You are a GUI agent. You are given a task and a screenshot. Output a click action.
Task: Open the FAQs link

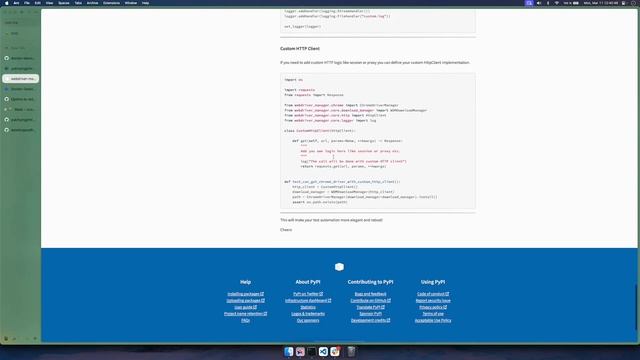tap(245, 320)
